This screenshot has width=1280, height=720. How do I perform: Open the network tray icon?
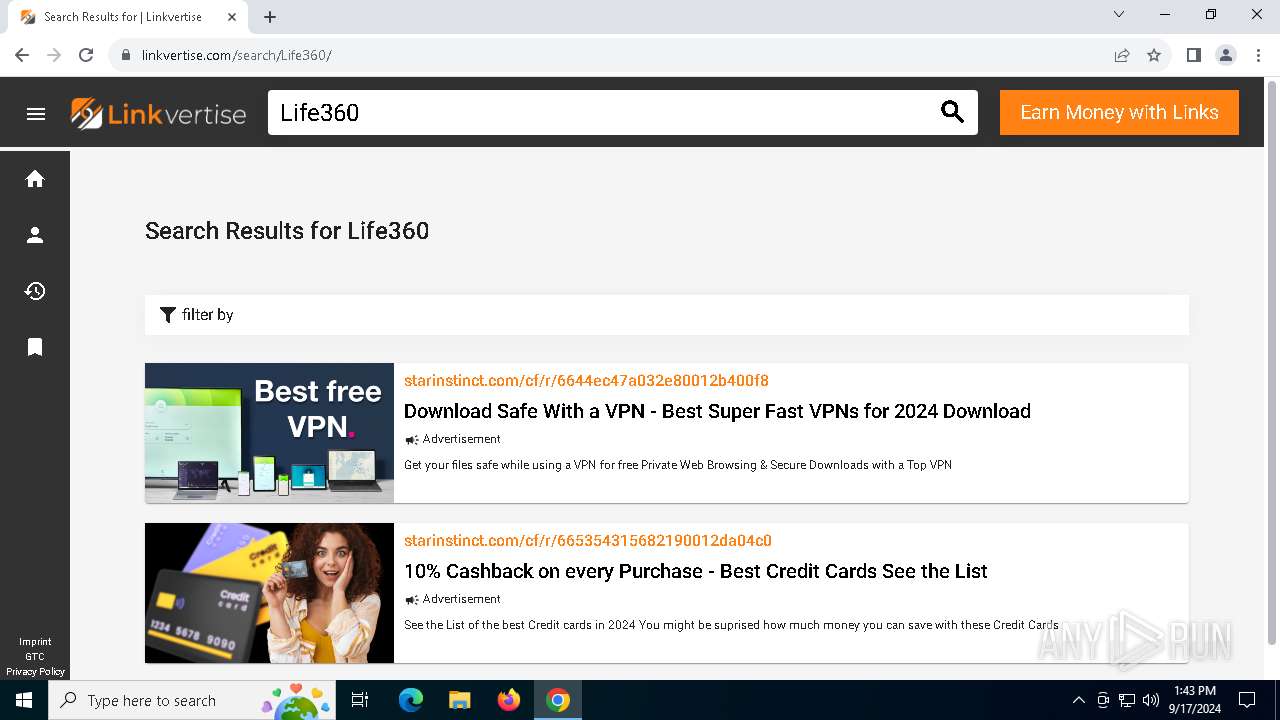[1127, 700]
